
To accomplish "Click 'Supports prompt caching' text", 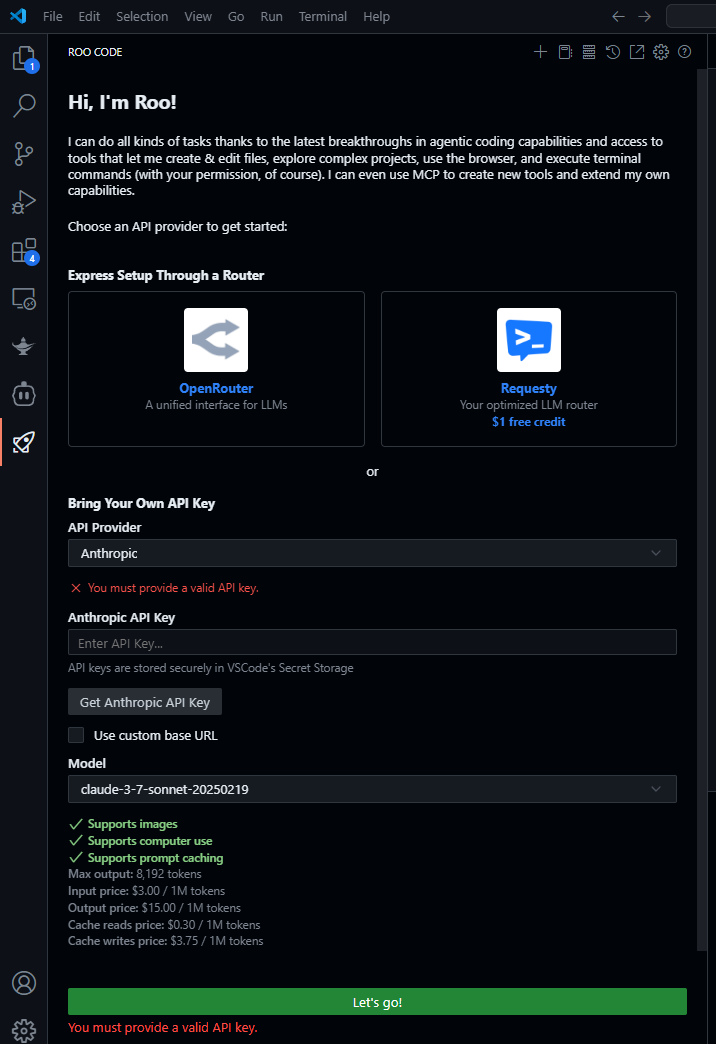I will 155,858.
